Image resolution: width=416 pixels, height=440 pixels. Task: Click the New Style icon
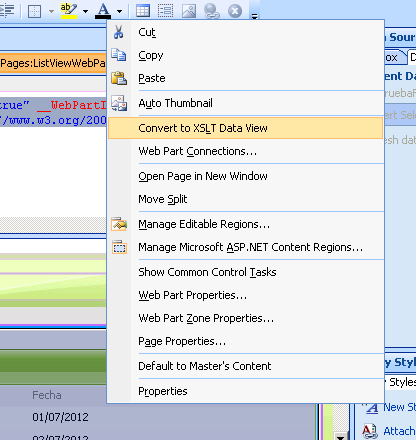[x=370, y=407]
